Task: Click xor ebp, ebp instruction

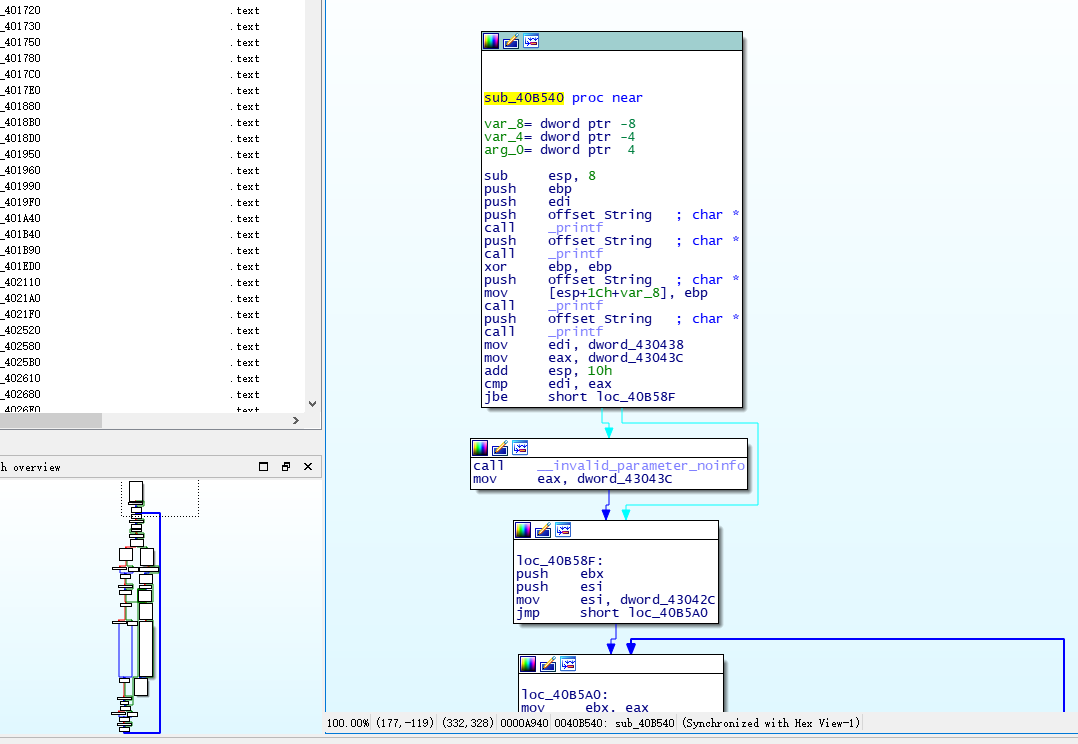Action: tap(548, 267)
